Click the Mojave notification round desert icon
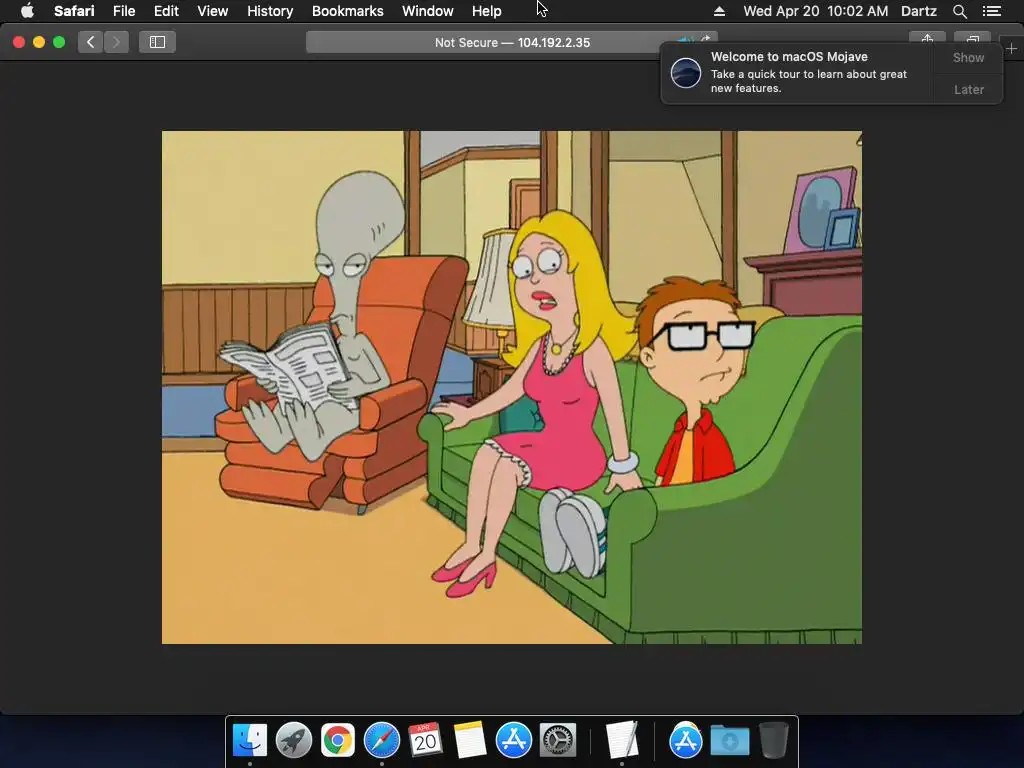 686,72
